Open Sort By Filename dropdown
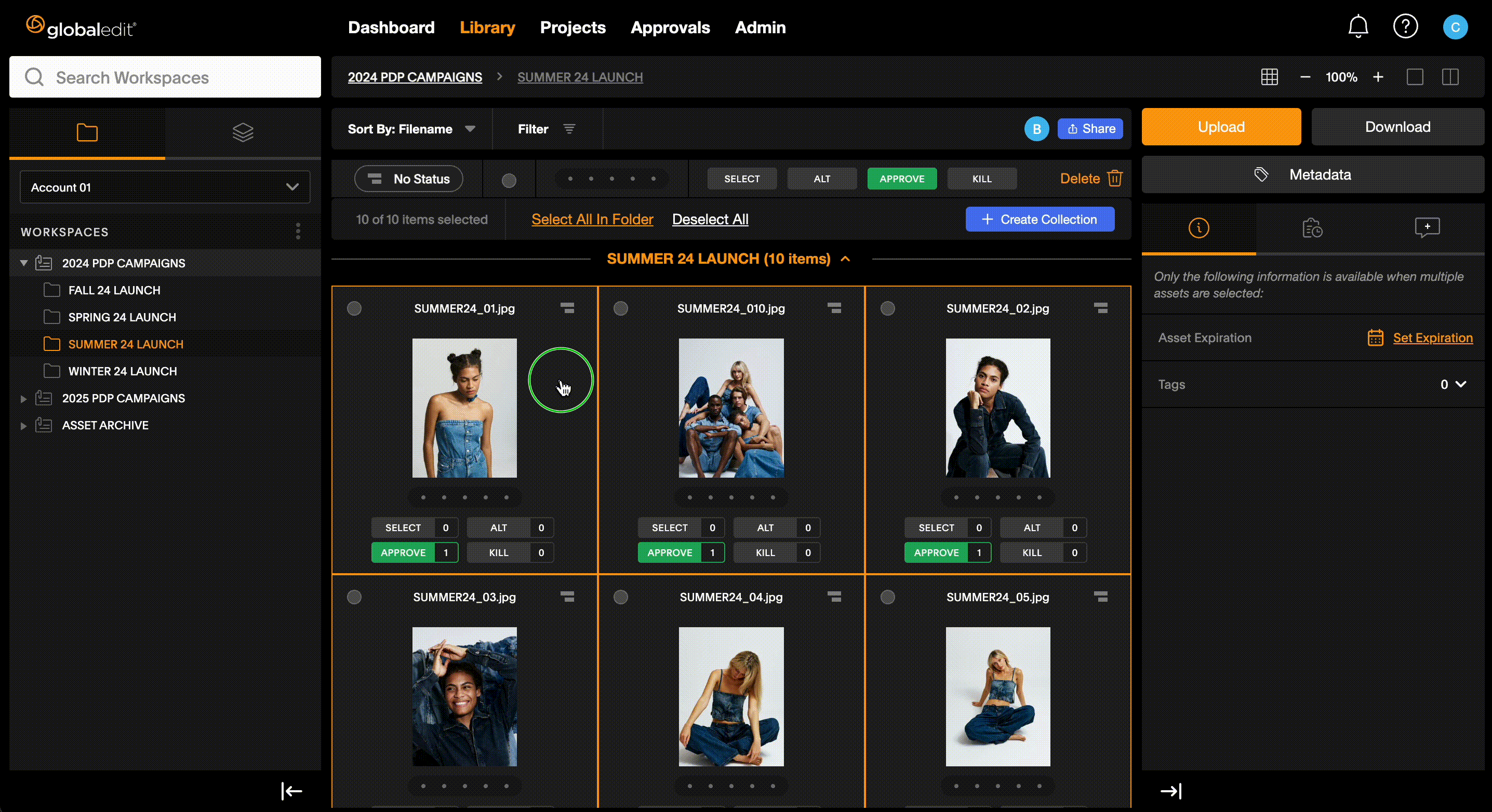The width and height of the screenshot is (1492, 812). 411,129
